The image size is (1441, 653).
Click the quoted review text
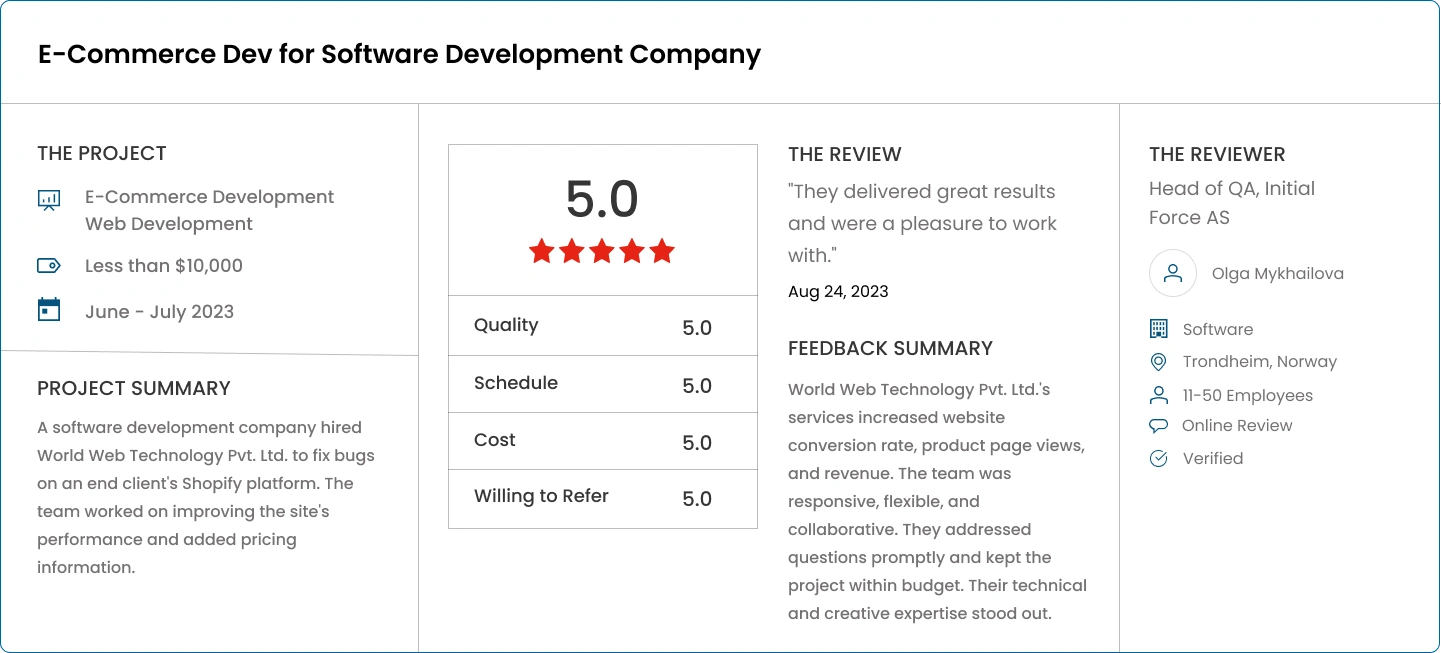[x=922, y=223]
